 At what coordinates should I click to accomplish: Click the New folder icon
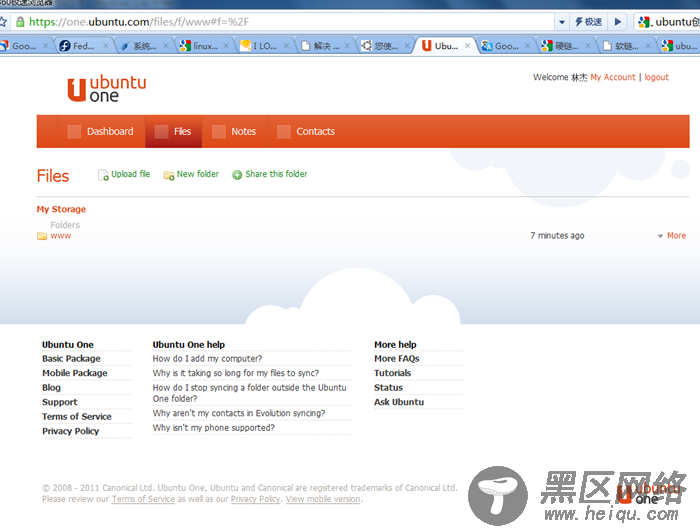click(169, 176)
